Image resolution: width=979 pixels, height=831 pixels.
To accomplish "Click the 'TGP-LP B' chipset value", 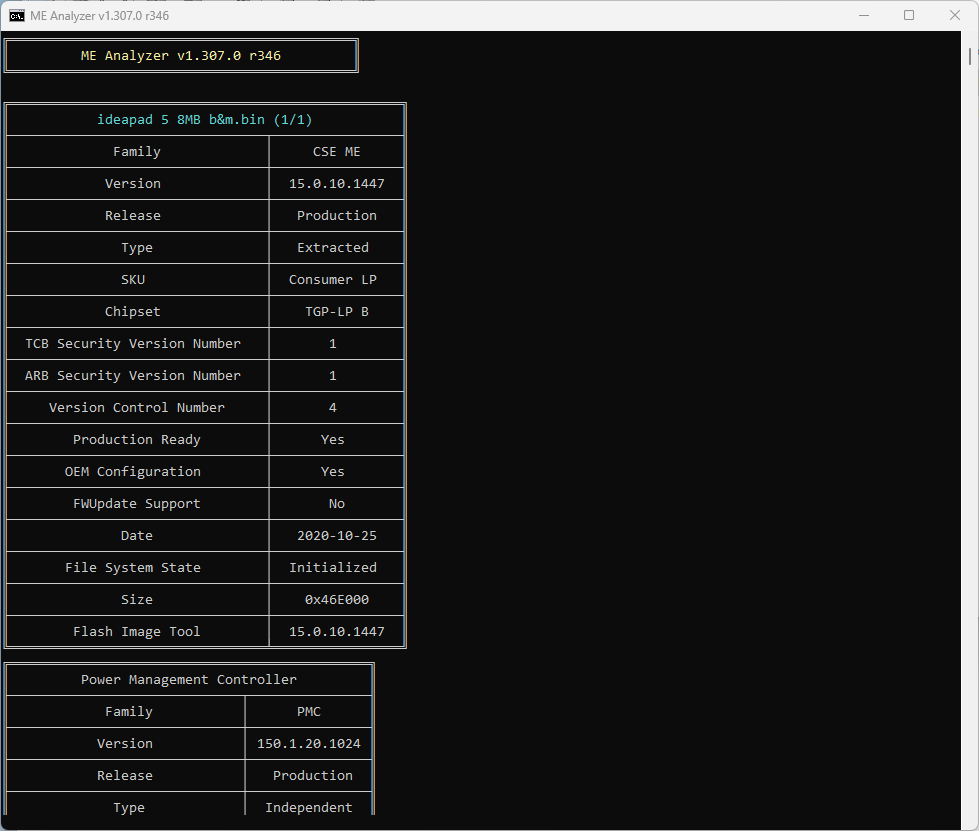I will pyautogui.click(x=337, y=312).
